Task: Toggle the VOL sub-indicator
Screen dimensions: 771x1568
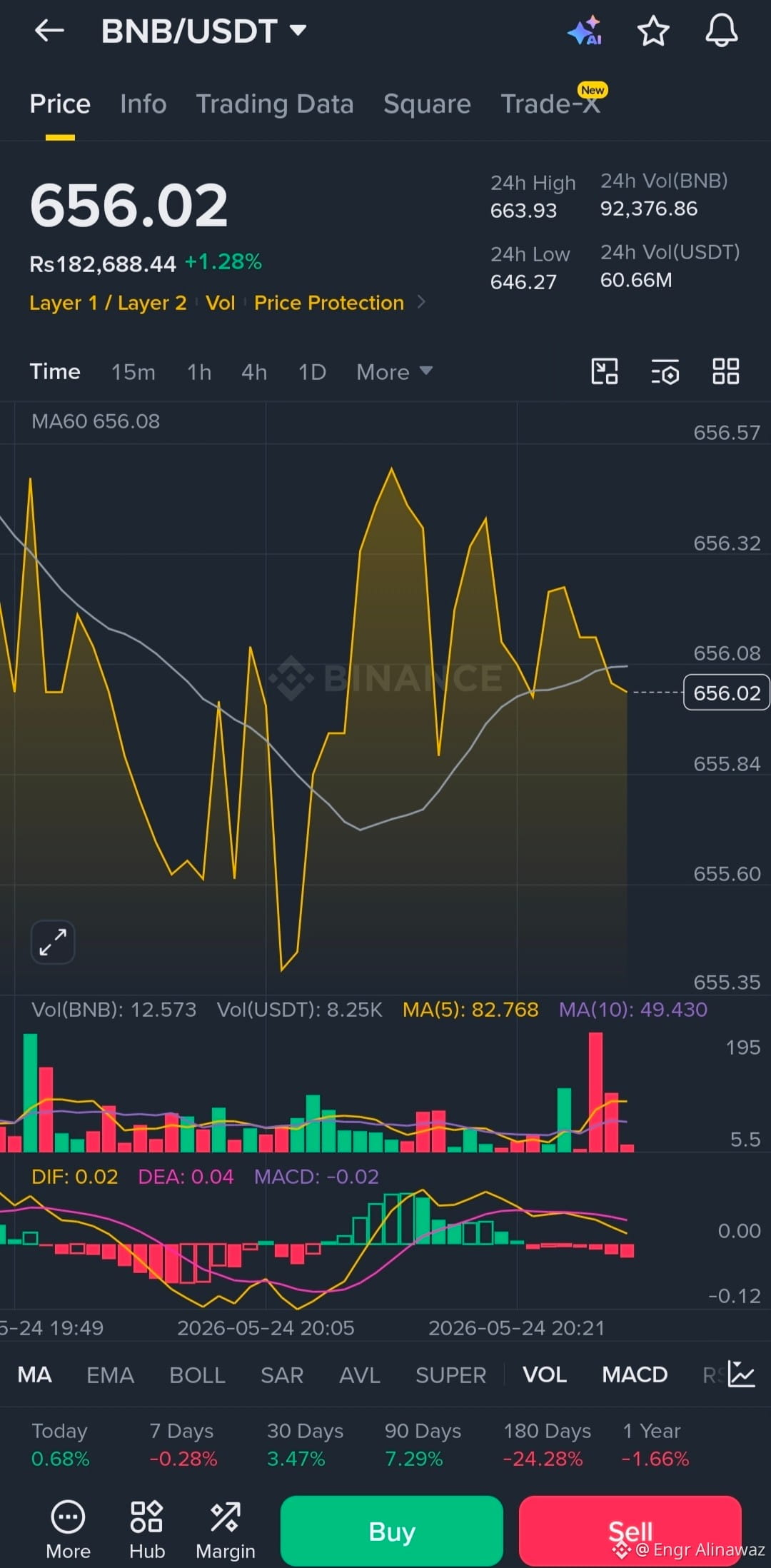Action: [545, 1374]
